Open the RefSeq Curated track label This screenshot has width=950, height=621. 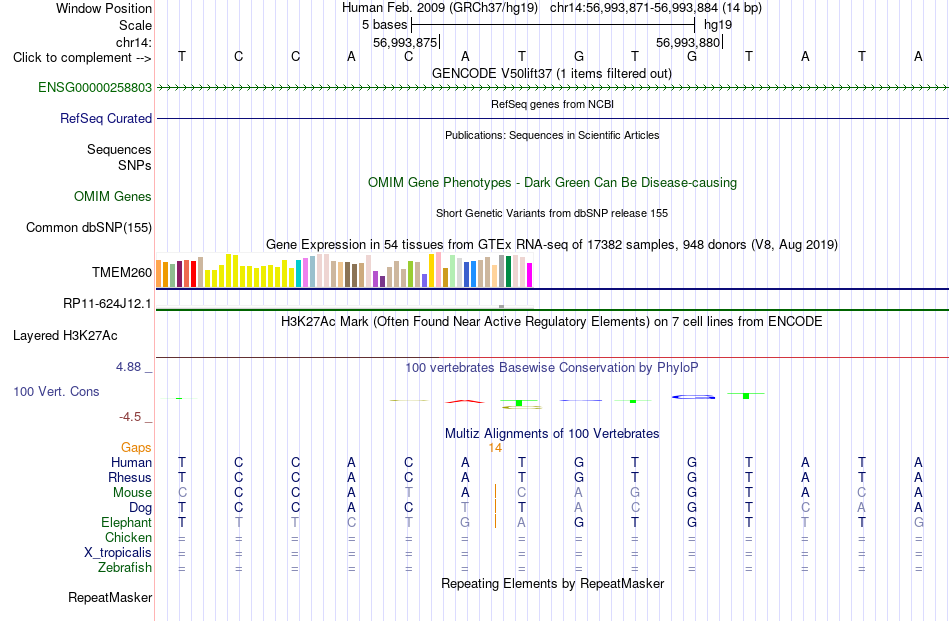coord(106,118)
